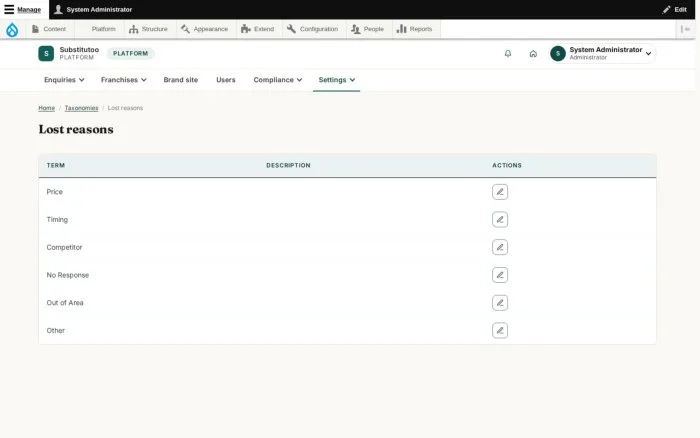This screenshot has width=700, height=438.
Task: Go to the home icon in the header
Action: [533, 54]
